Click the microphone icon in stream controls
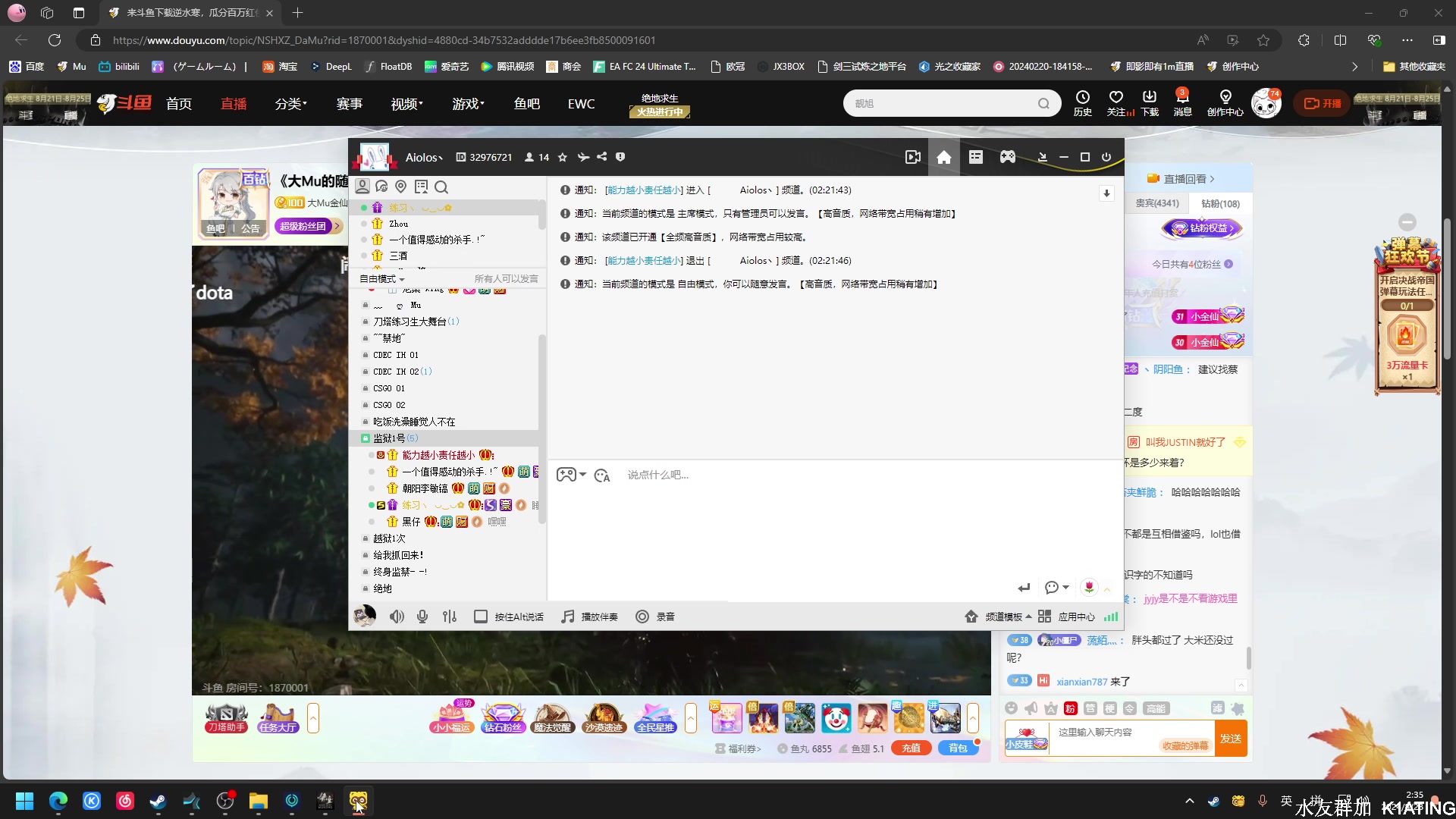 click(x=421, y=616)
